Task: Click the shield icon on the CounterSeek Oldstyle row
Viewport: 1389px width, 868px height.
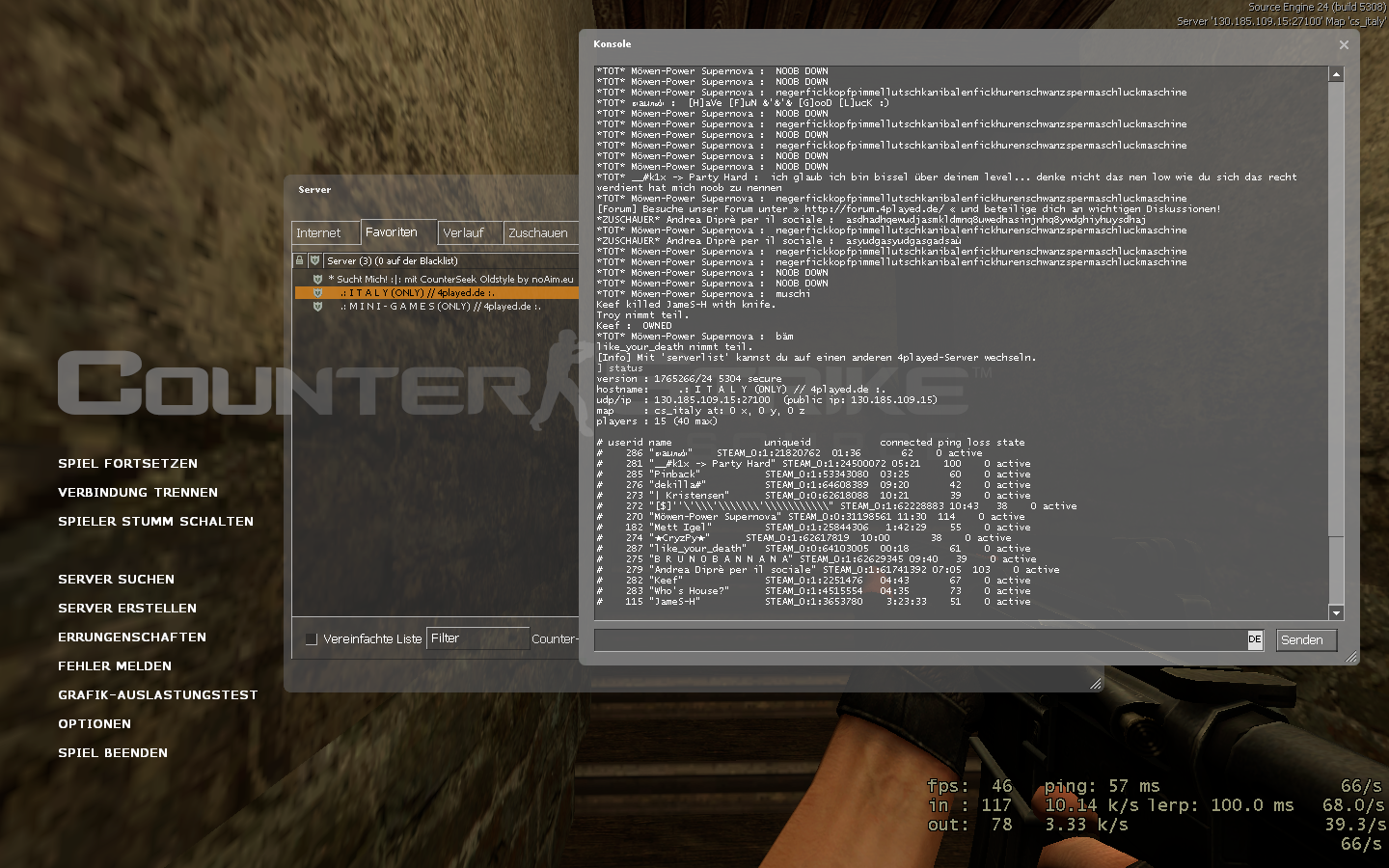Action: click(317, 280)
